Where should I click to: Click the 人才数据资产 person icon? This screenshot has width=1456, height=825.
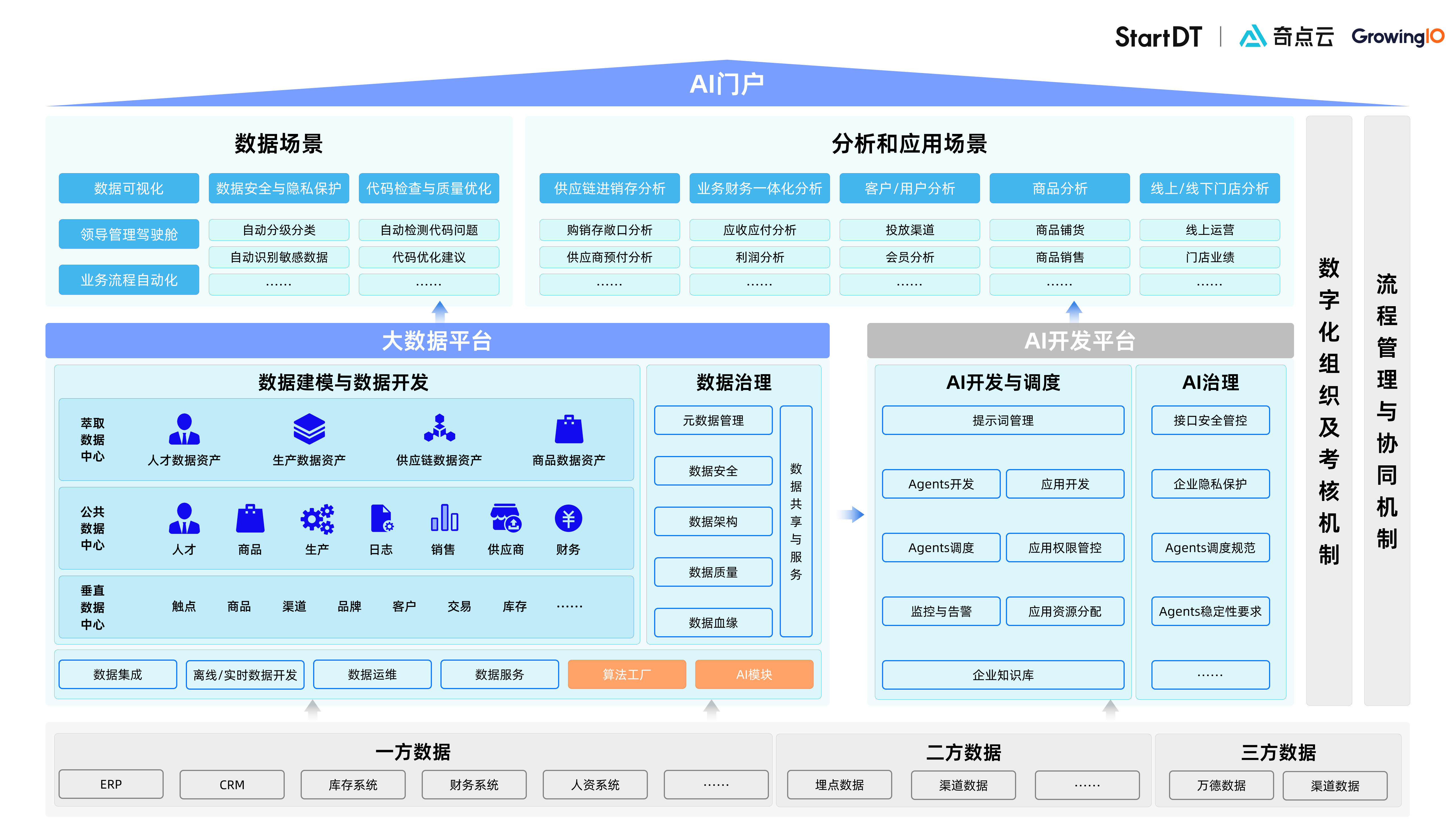[184, 429]
